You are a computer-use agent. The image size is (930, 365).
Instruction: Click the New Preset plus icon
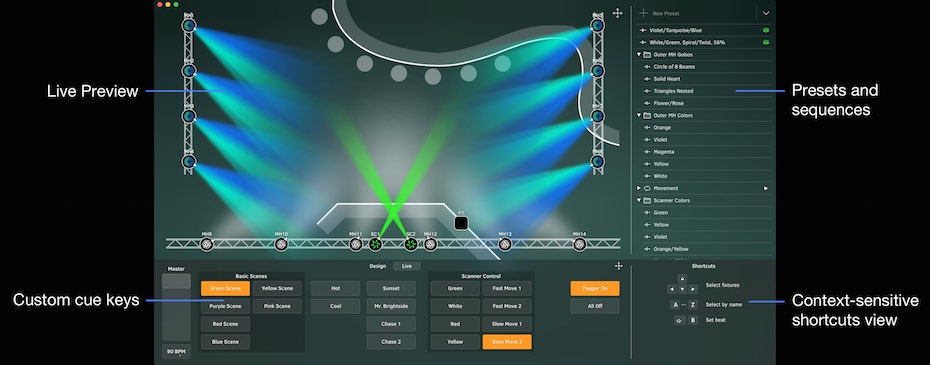644,13
